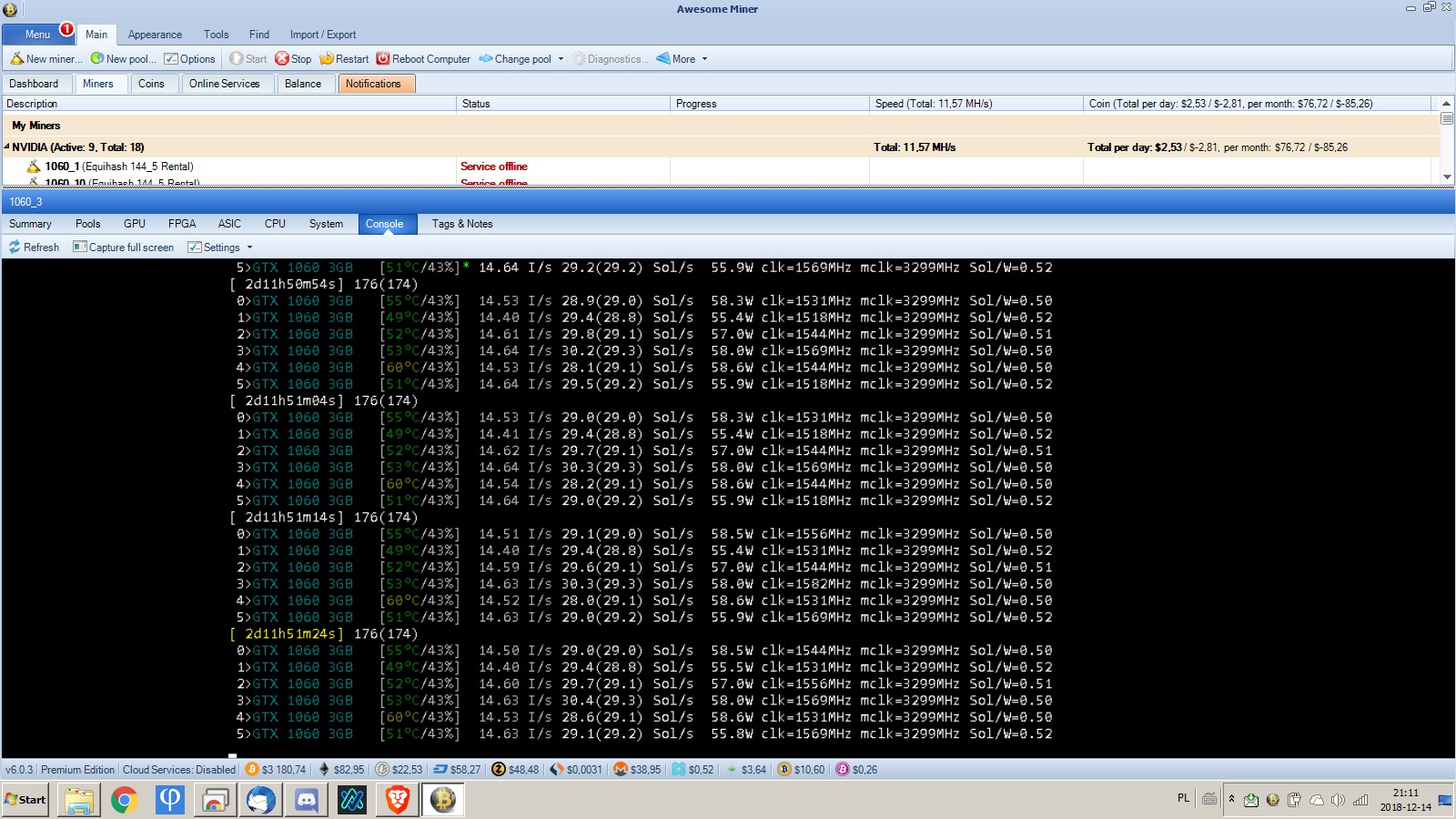Screen dimensions: 1456x819
Task: Open the ASIC details tab
Action: pyautogui.click(x=229, y=224)
